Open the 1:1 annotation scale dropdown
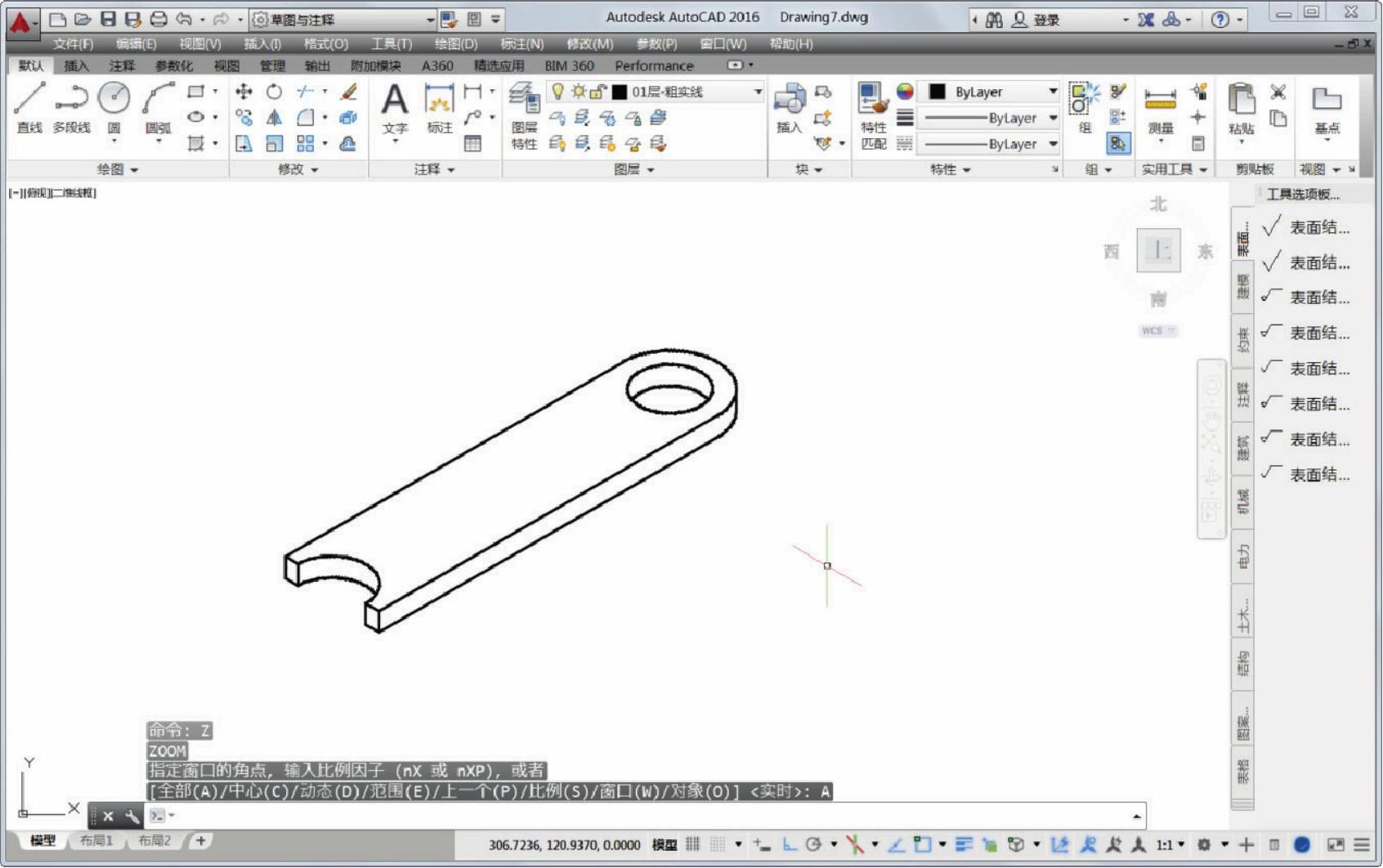This screenshot has height=868, width=1383. 1170,844
